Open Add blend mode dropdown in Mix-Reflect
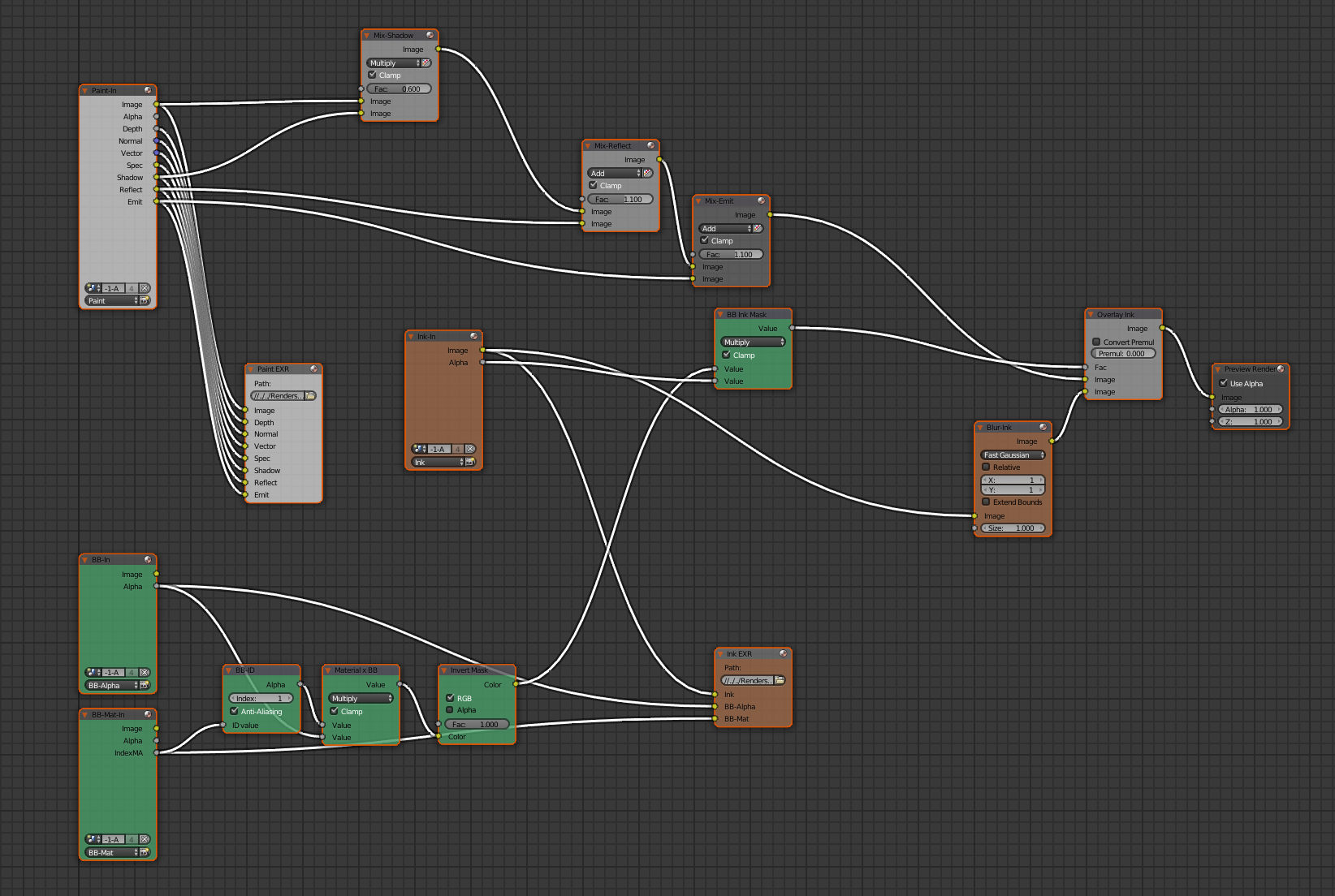The image size is (1335, 896). (x=614, y=174)
